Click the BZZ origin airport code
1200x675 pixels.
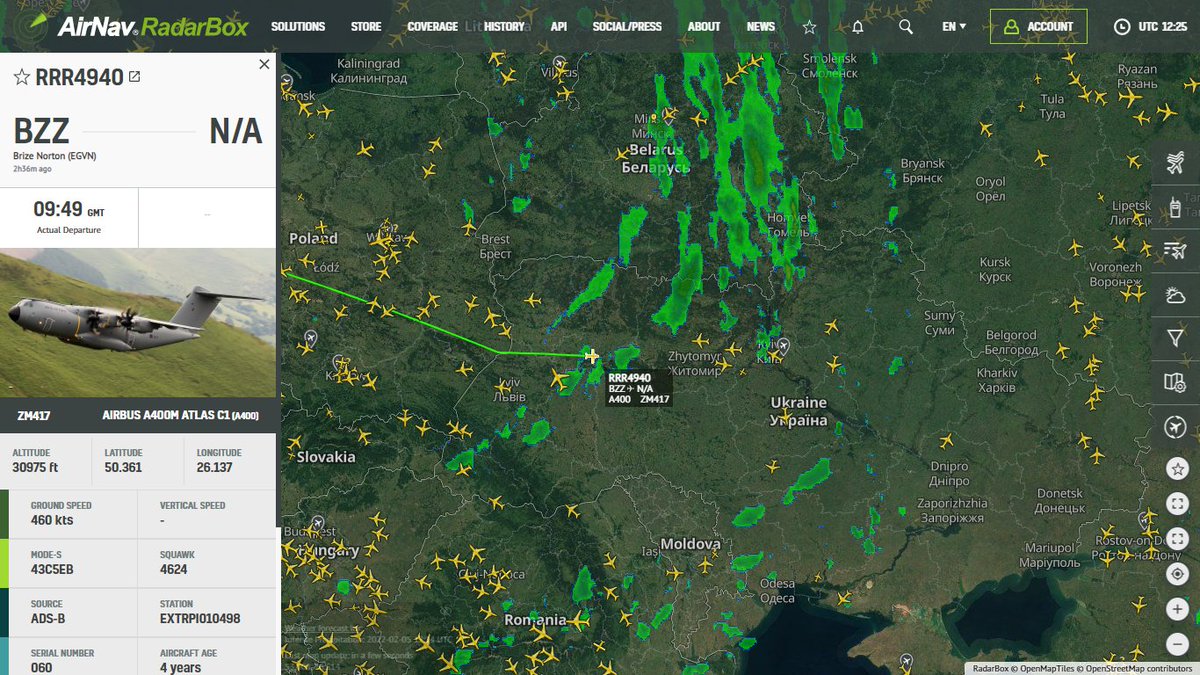point(41,131)
